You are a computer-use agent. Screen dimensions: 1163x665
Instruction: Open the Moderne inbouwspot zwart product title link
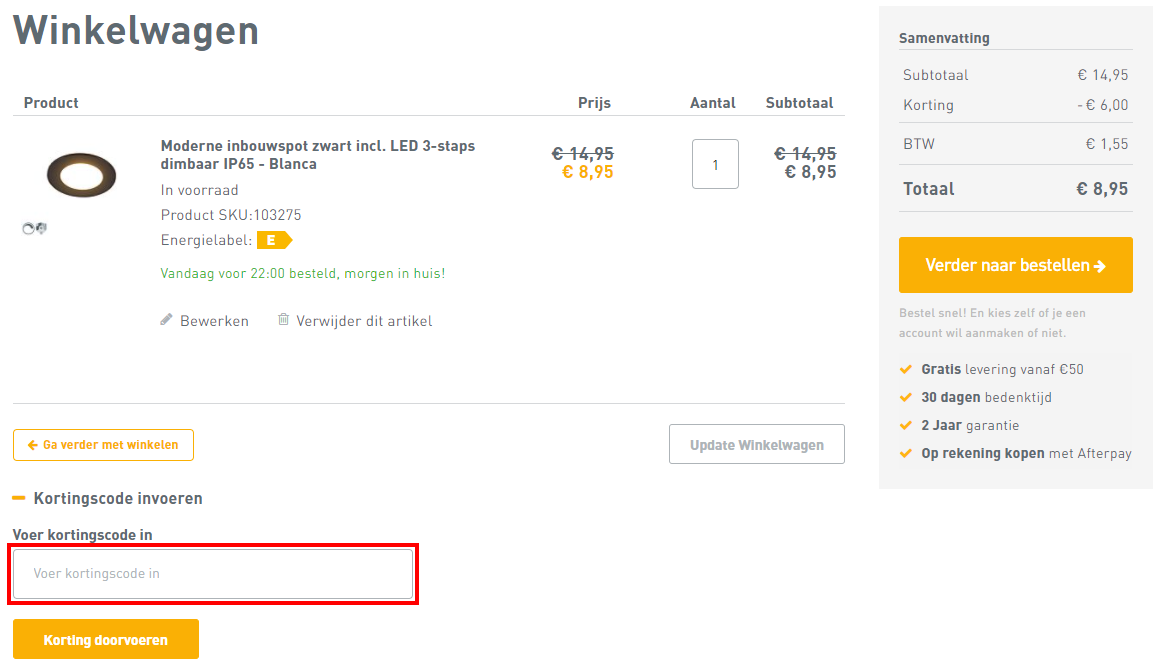317,154
